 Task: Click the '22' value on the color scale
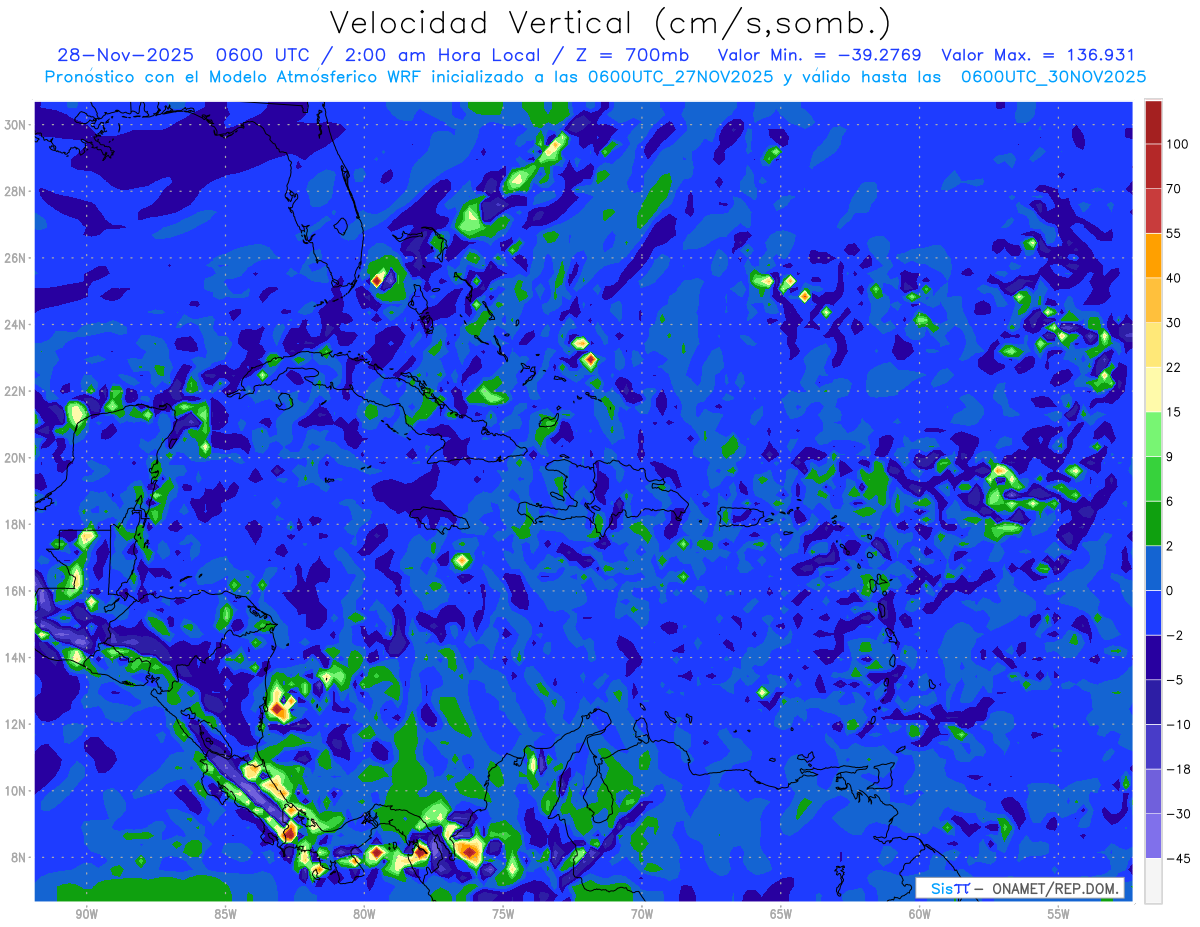1174,367
